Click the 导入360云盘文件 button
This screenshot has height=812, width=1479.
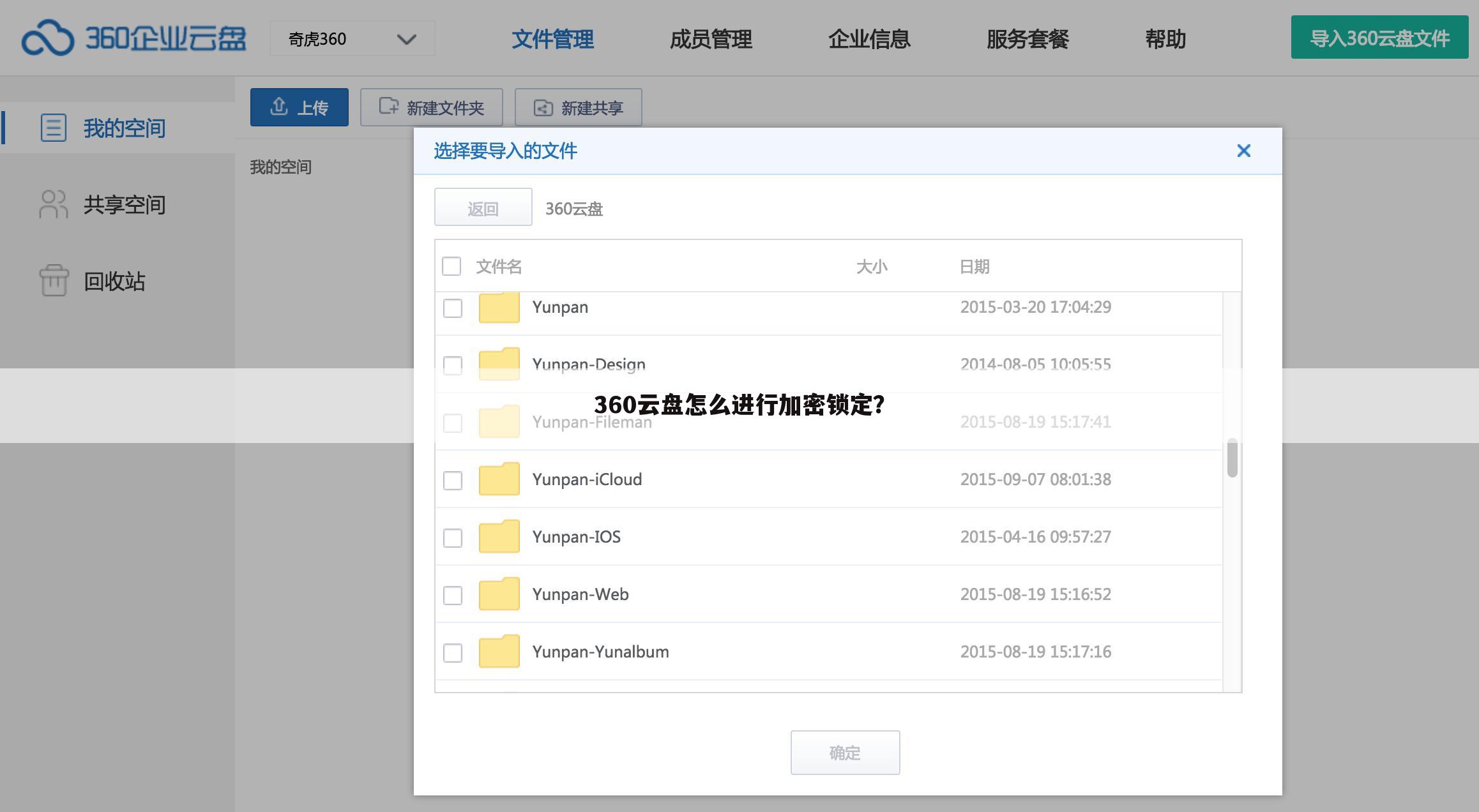[1379, 38]
